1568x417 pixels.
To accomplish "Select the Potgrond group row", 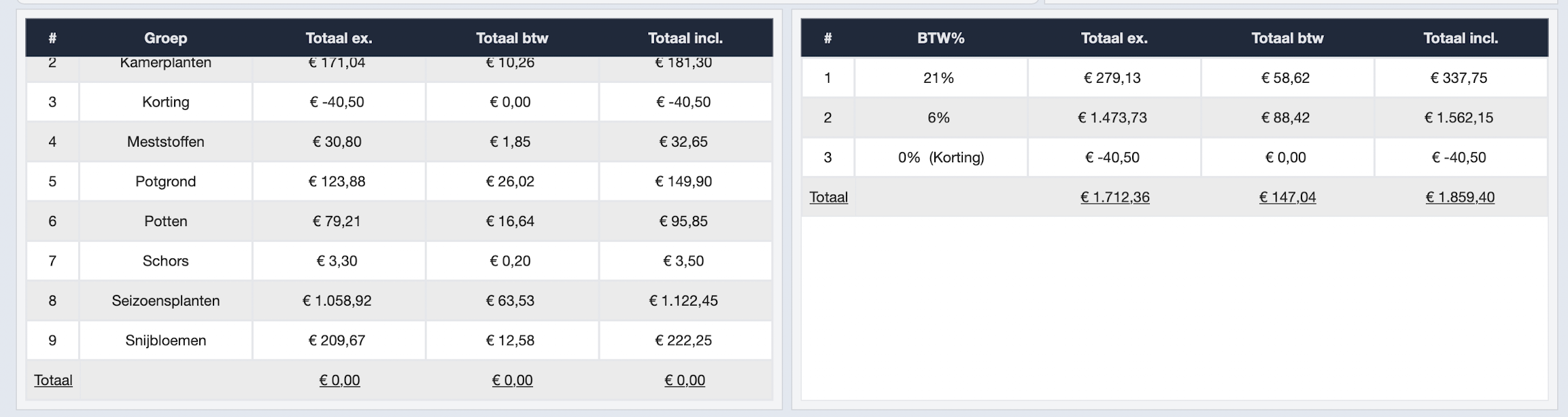I will pos(165,181).
